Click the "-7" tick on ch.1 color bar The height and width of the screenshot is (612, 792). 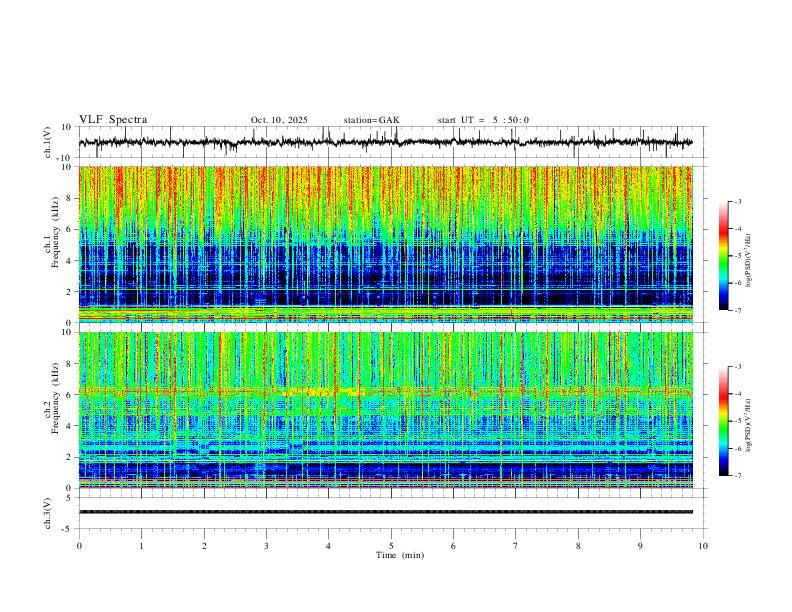coord(737,310)
